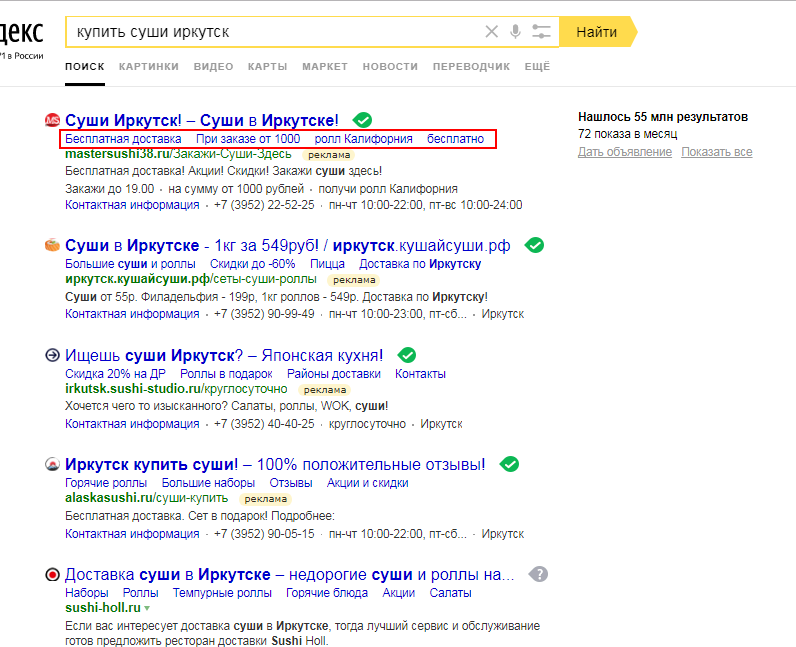Click the При заказе от 1000 sitelink
Viewport: 796px width, 647px height.
pos(248,139)
